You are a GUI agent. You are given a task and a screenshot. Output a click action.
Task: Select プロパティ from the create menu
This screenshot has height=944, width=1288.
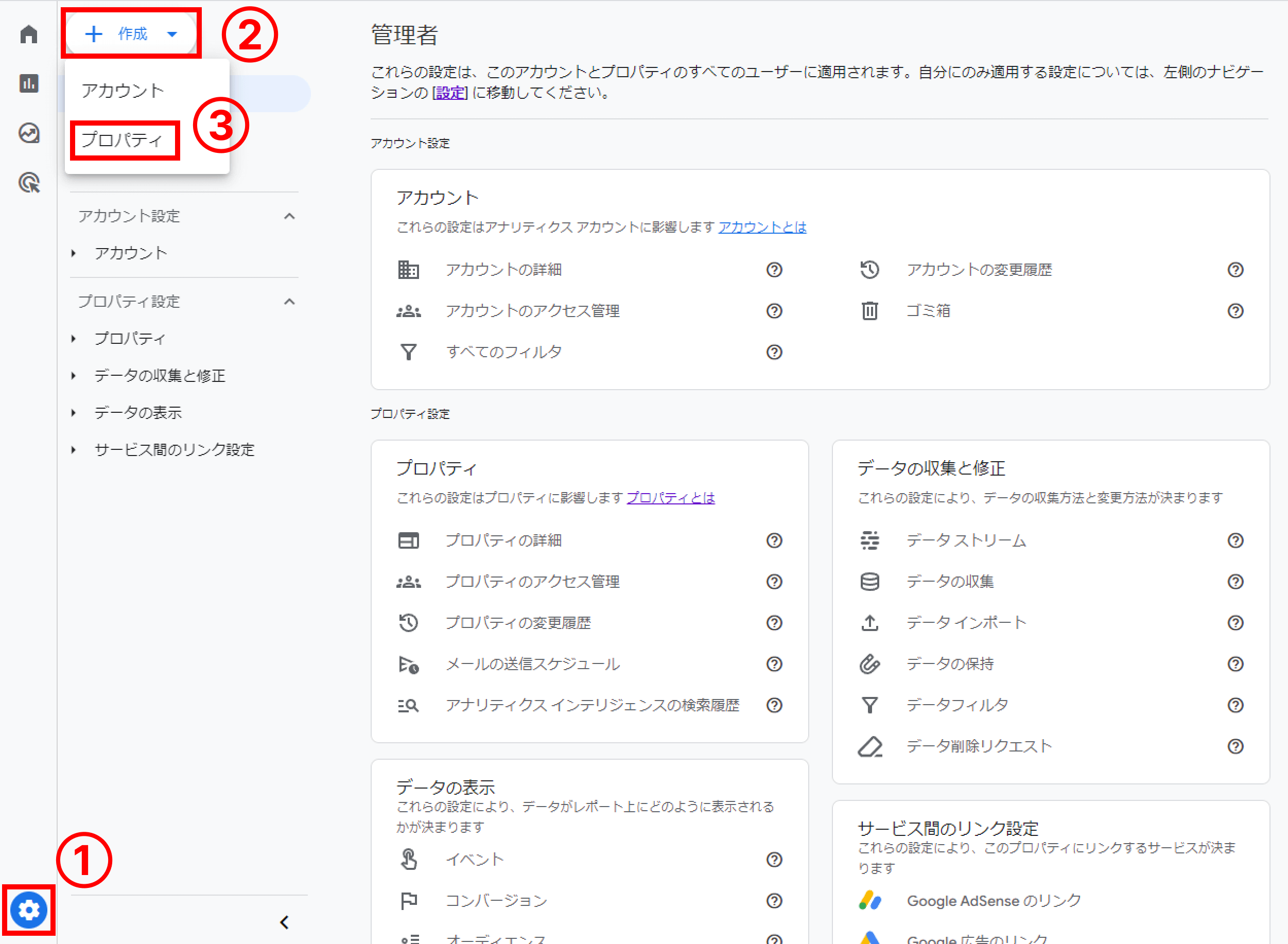pos(123,139)
